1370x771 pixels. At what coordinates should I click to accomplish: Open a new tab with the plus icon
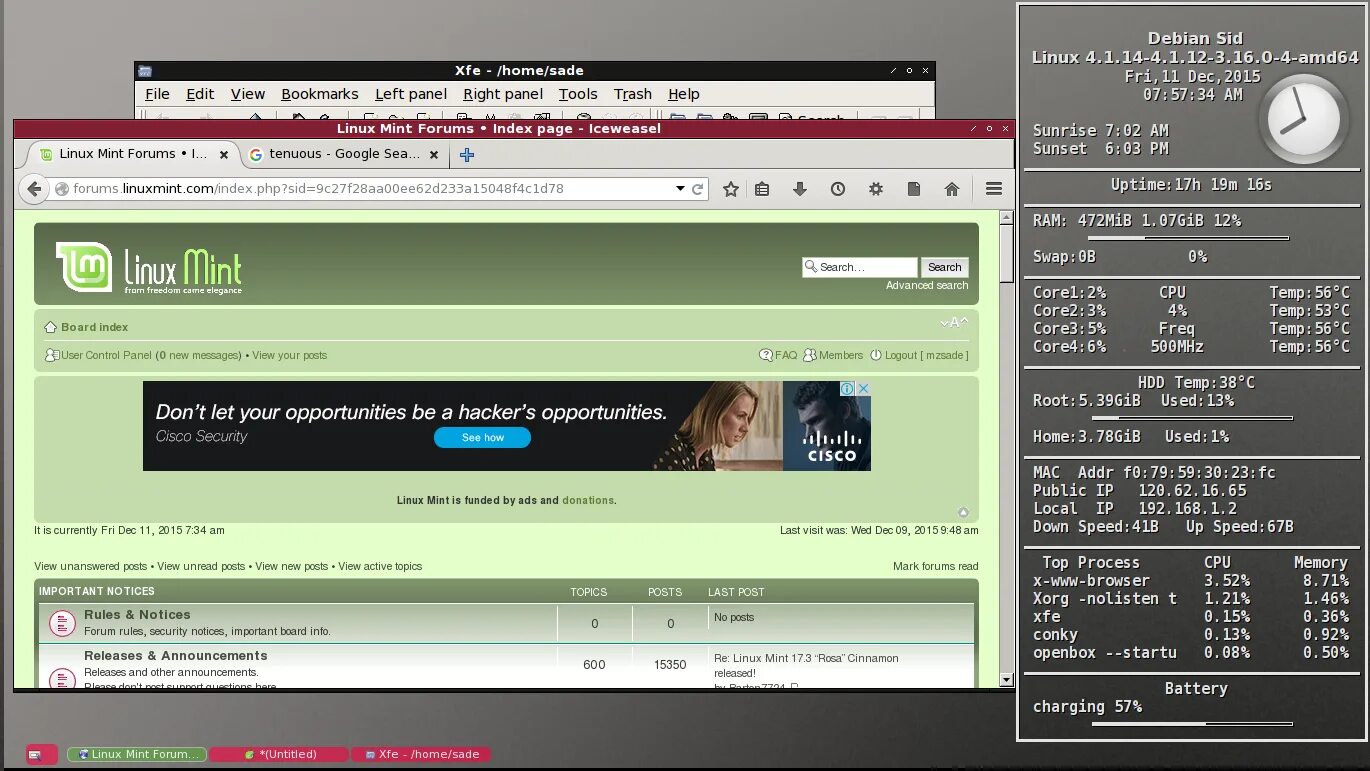(467, 155)
